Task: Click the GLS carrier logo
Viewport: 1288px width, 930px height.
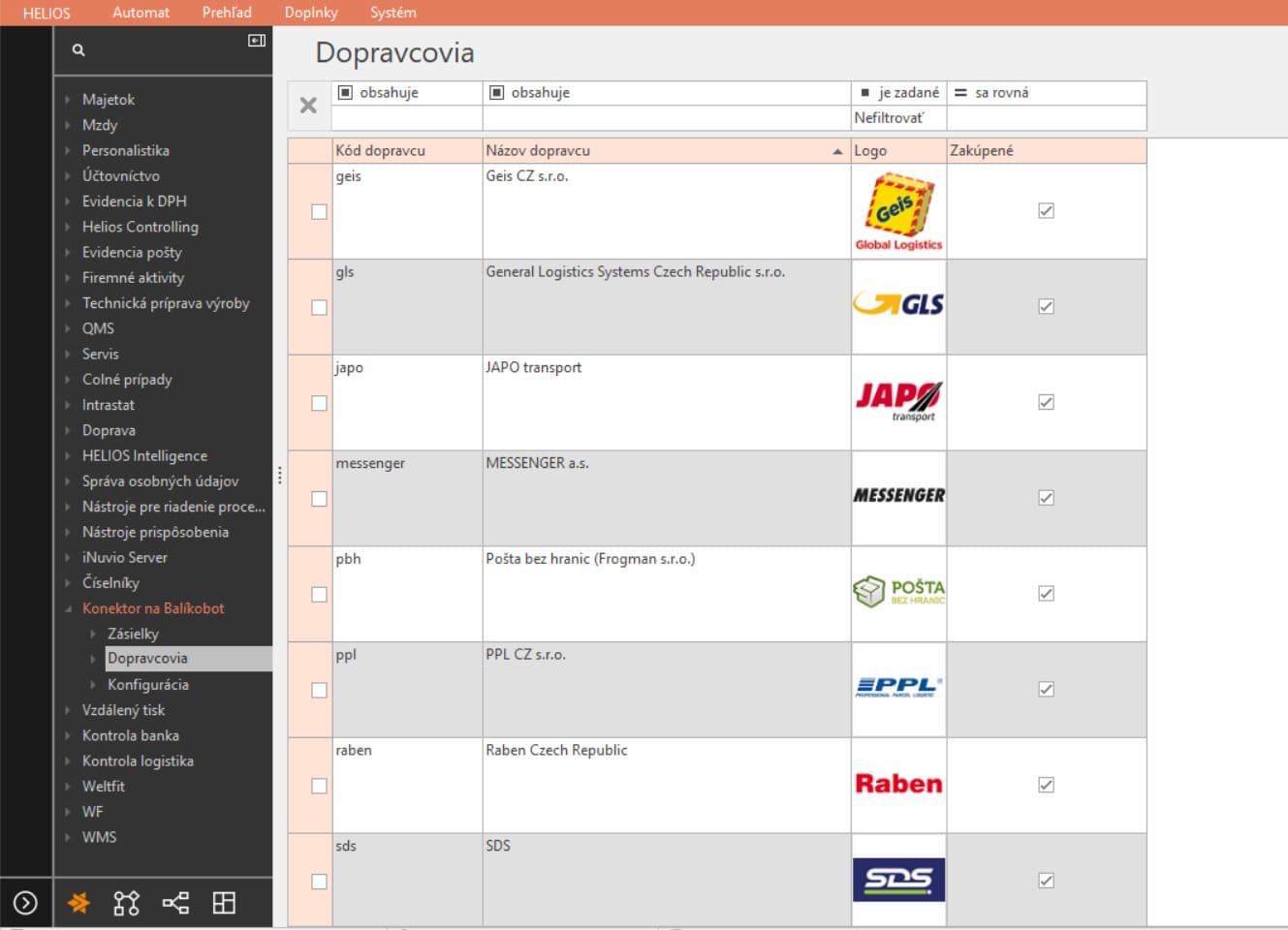Action: pos(898,304)
